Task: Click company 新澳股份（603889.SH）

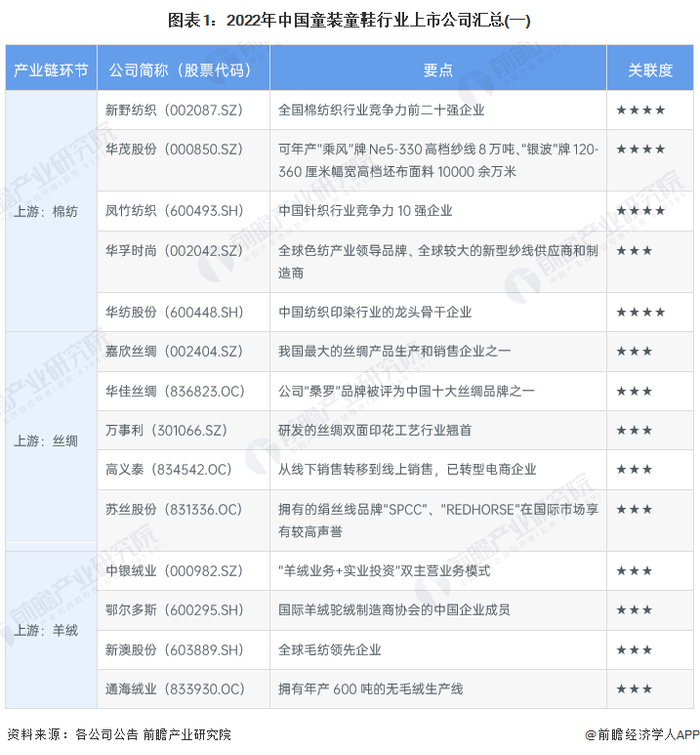Action: (x=174, y=650)
